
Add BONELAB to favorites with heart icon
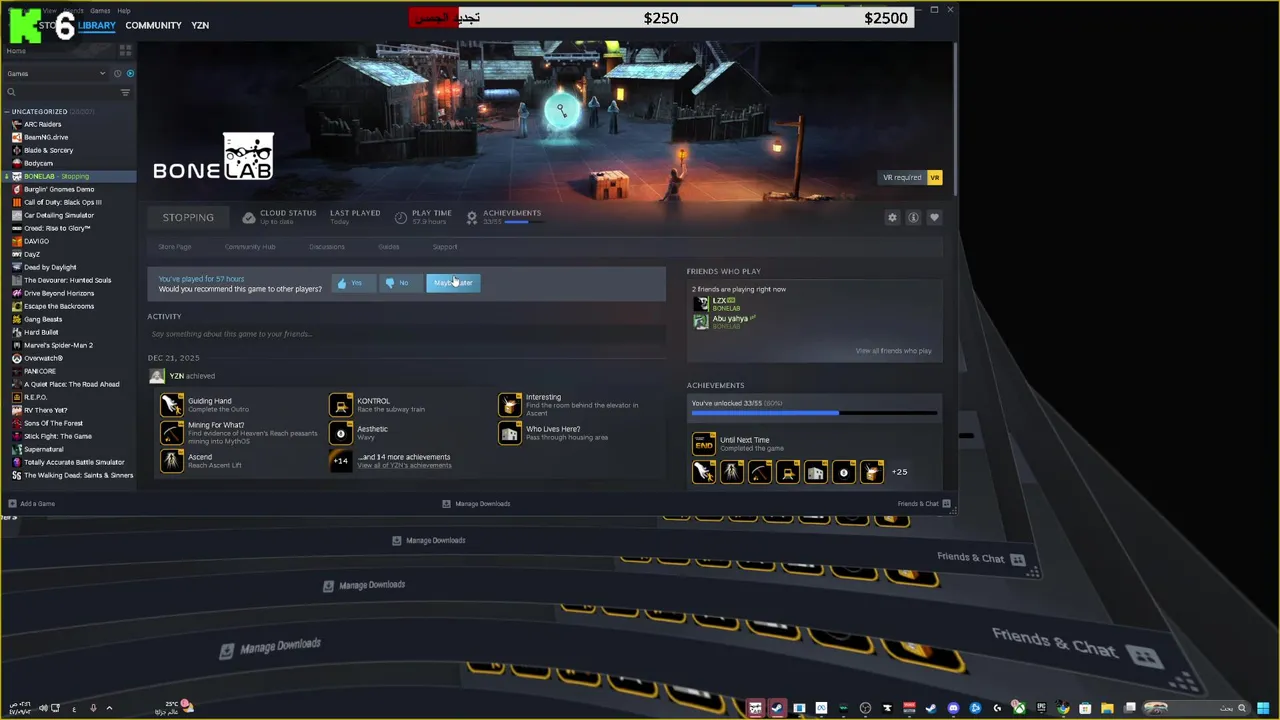[934, 218]
